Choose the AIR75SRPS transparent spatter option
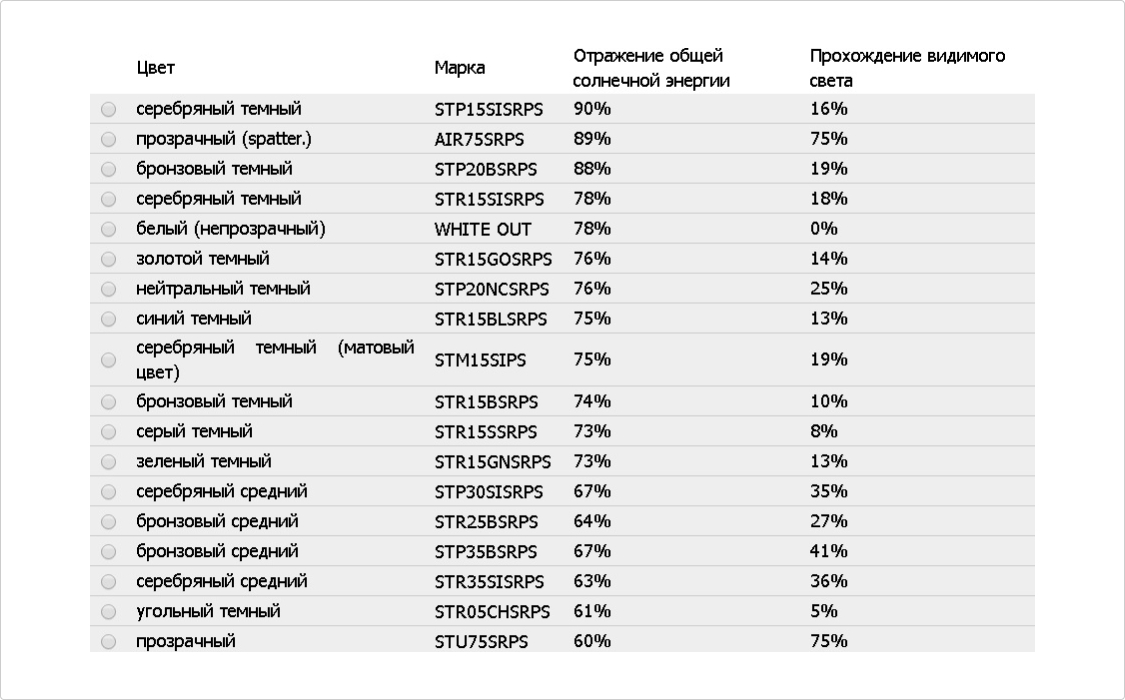Screen dimensions: 1125x700 pyautogui.click(x=108, y=140)
